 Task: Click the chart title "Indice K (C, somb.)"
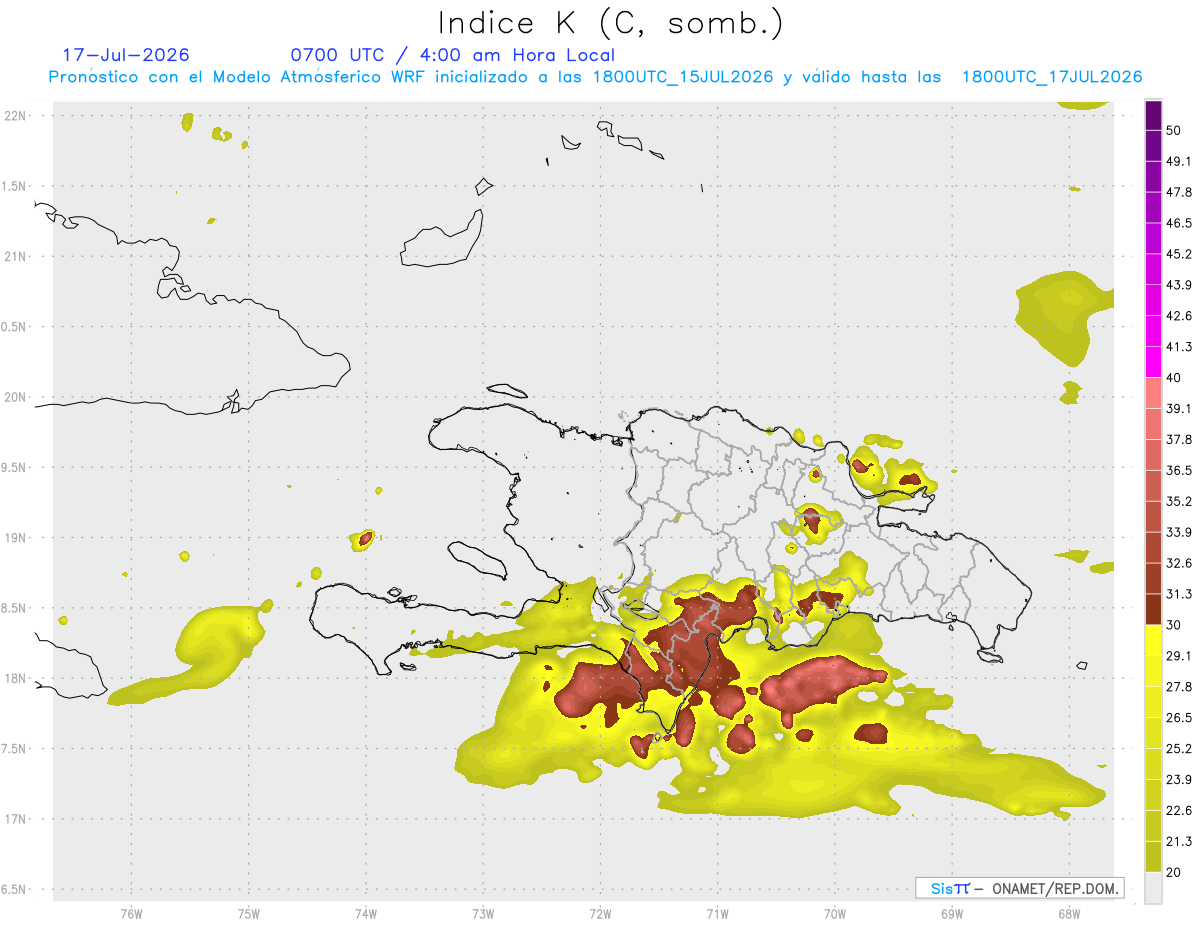(x=610, y=23)
